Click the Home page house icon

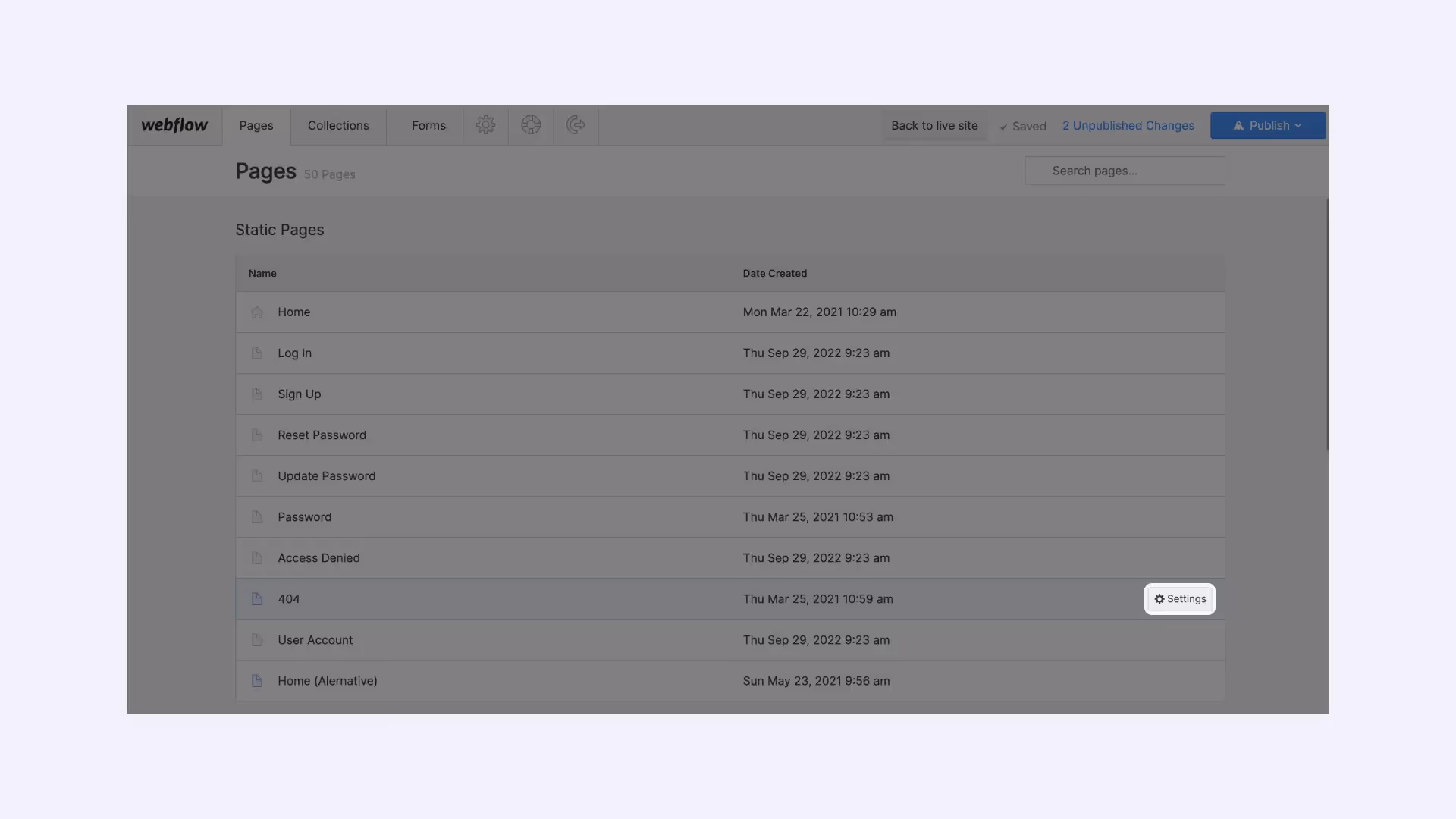(257, 312)
